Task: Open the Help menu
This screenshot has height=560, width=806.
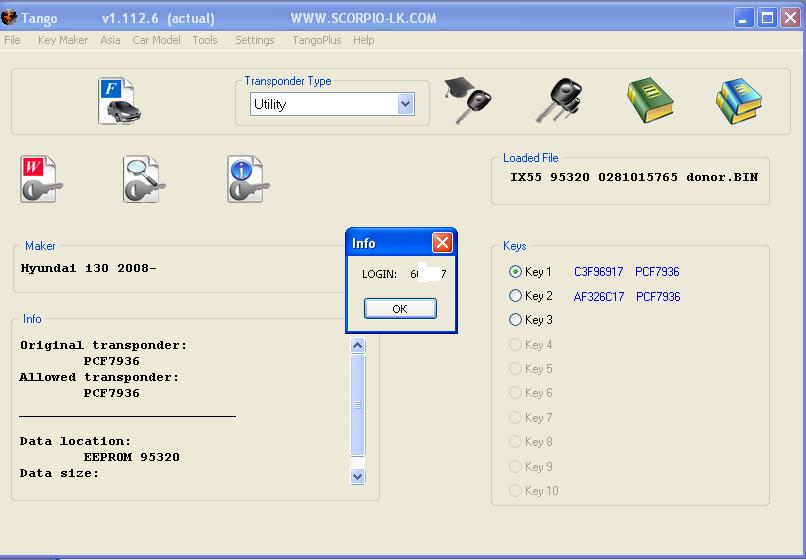Action: [363, 40]
